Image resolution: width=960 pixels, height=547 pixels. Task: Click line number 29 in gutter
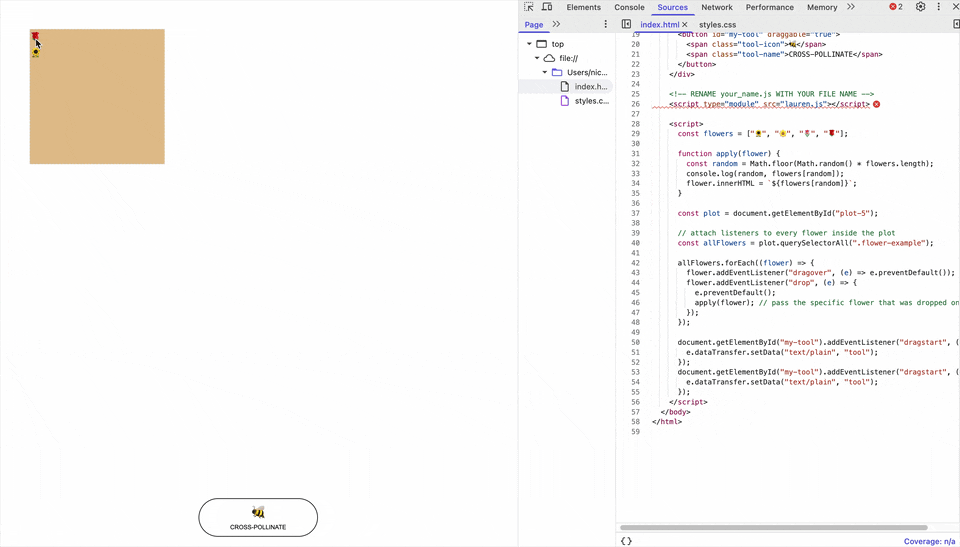click(635, 134)
